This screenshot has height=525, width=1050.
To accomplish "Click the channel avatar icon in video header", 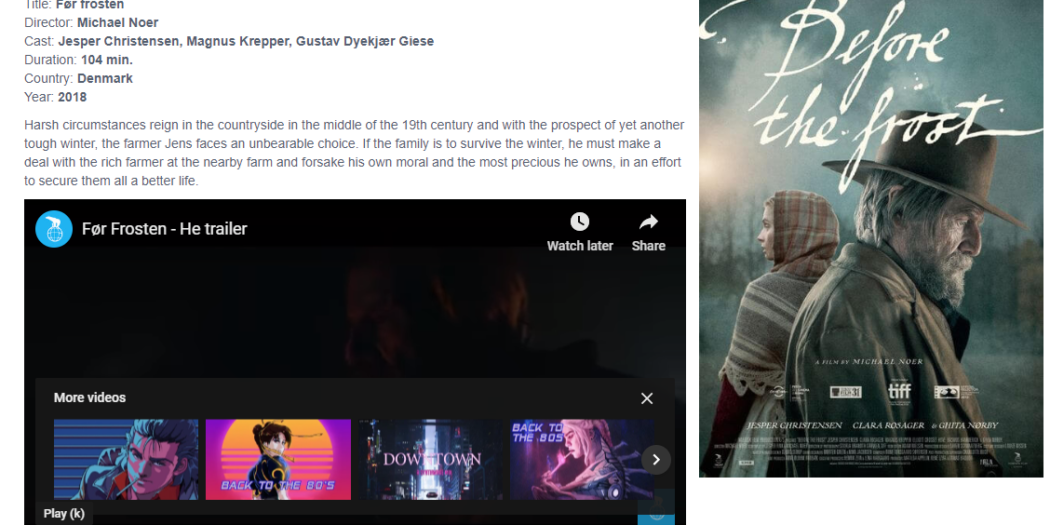I will click(54, 229).
